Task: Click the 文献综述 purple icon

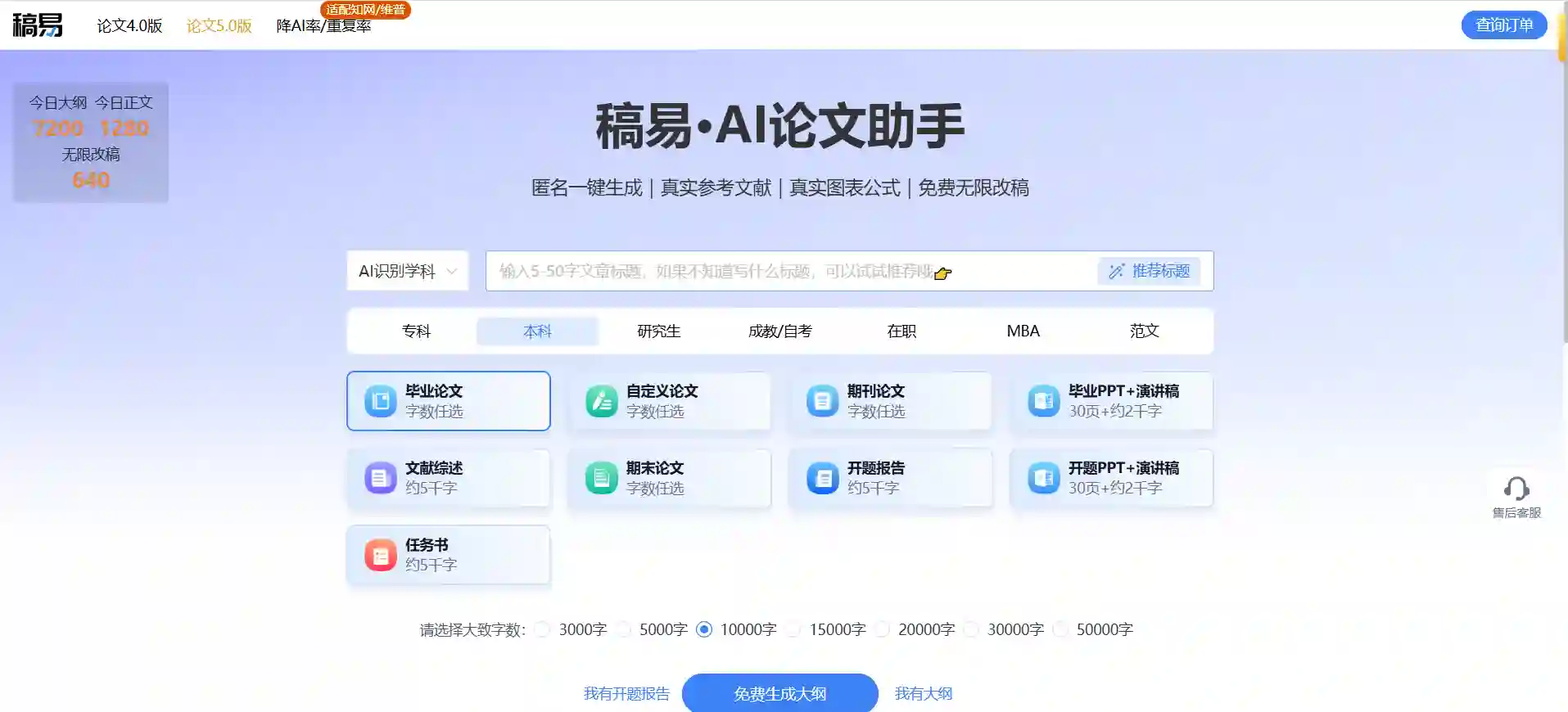Action: pyautogui.click(x=380, y=478)
